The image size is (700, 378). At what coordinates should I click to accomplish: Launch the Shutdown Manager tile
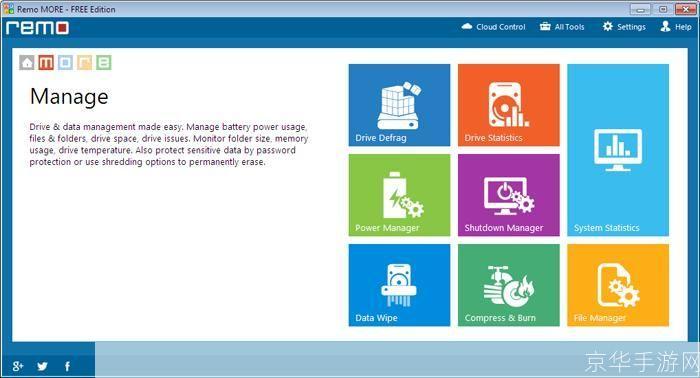click(508, 195)
